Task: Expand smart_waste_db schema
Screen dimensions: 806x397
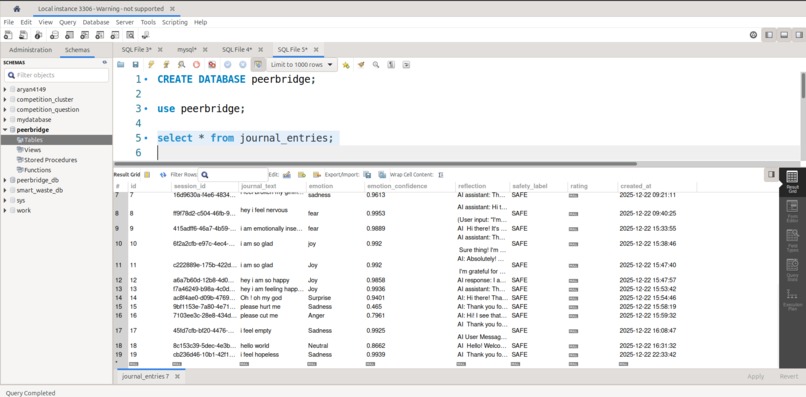Action: (x=5, y=190)
